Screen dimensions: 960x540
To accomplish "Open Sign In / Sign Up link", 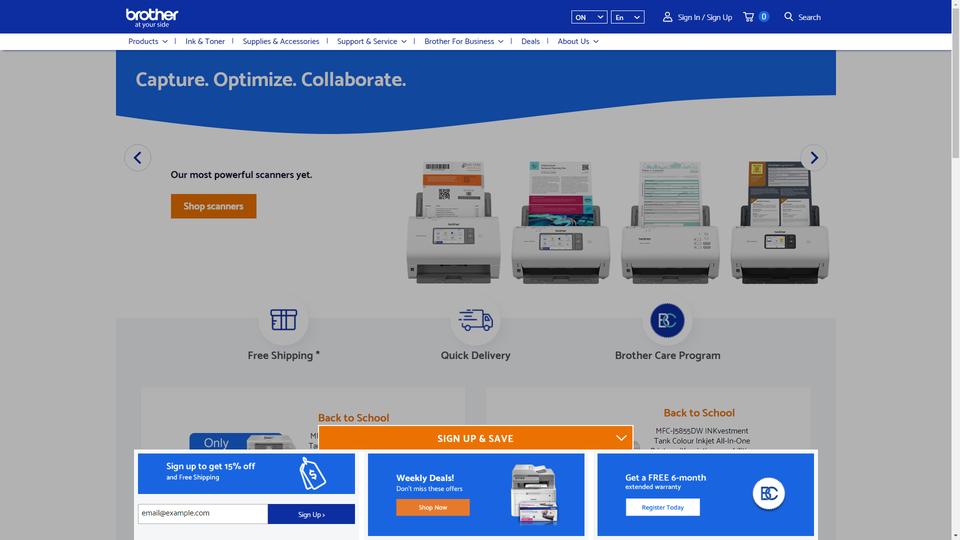I will point(705,17).
